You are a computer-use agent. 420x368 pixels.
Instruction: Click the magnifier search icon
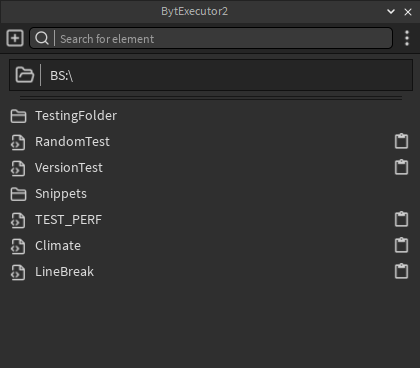pyautogui.click(x=42, y=38)
